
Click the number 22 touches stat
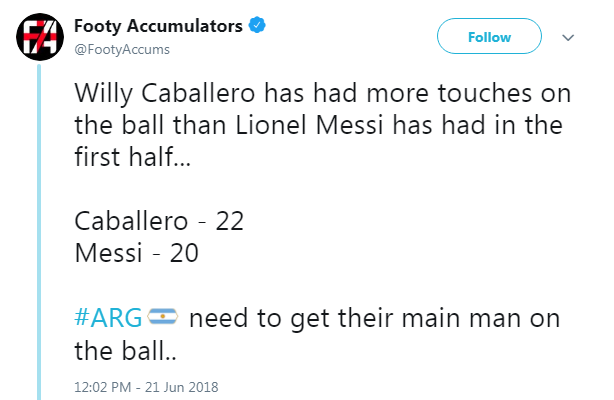[x=230, y=221]
